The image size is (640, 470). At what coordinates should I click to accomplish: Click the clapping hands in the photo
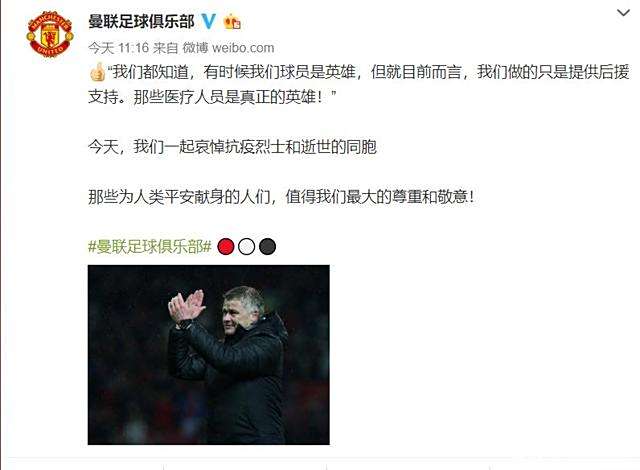coord(186,305)
